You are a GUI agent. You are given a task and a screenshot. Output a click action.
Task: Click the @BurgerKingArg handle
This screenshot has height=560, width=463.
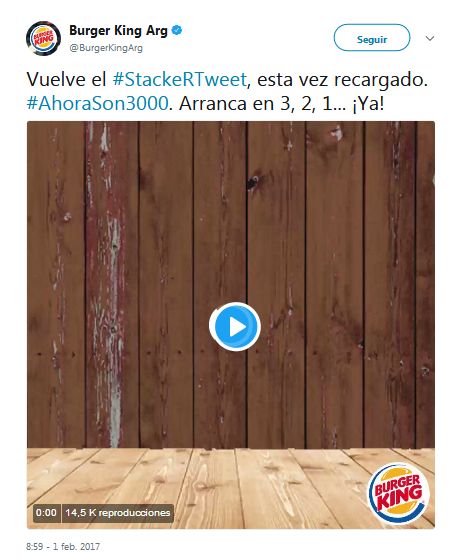coord(106,48)
